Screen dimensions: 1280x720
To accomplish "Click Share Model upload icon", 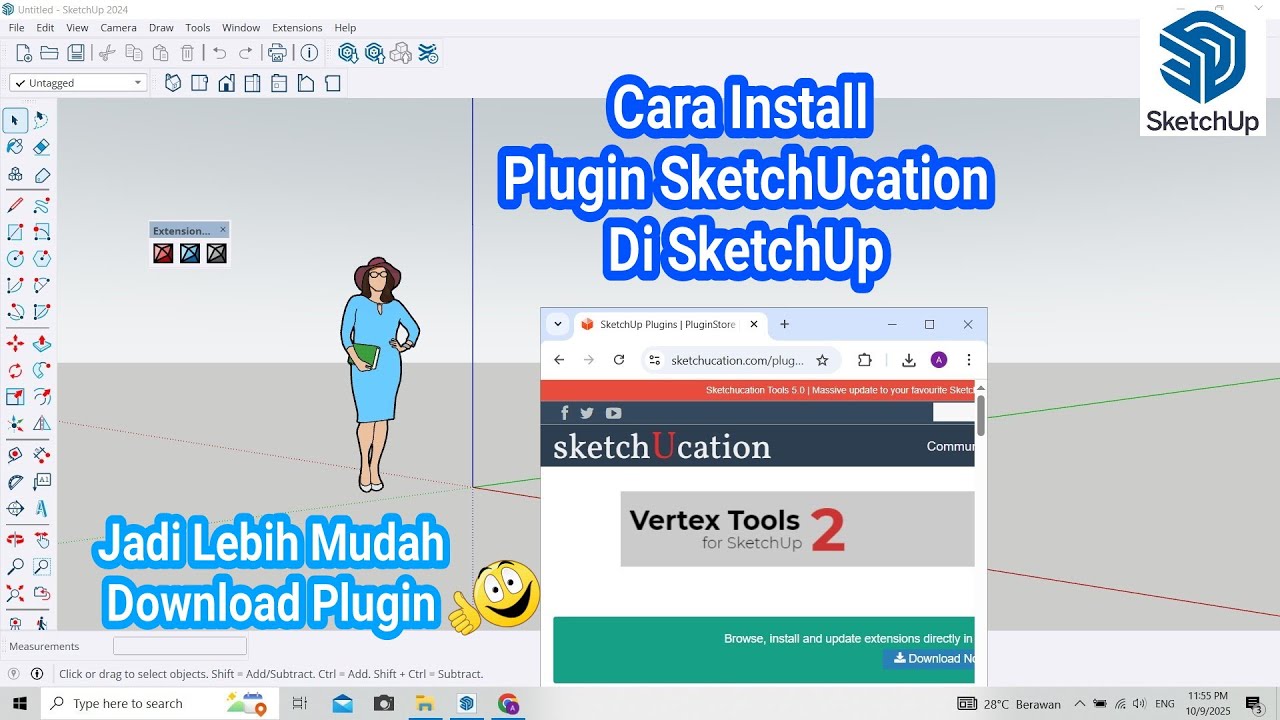I will 375,53.
